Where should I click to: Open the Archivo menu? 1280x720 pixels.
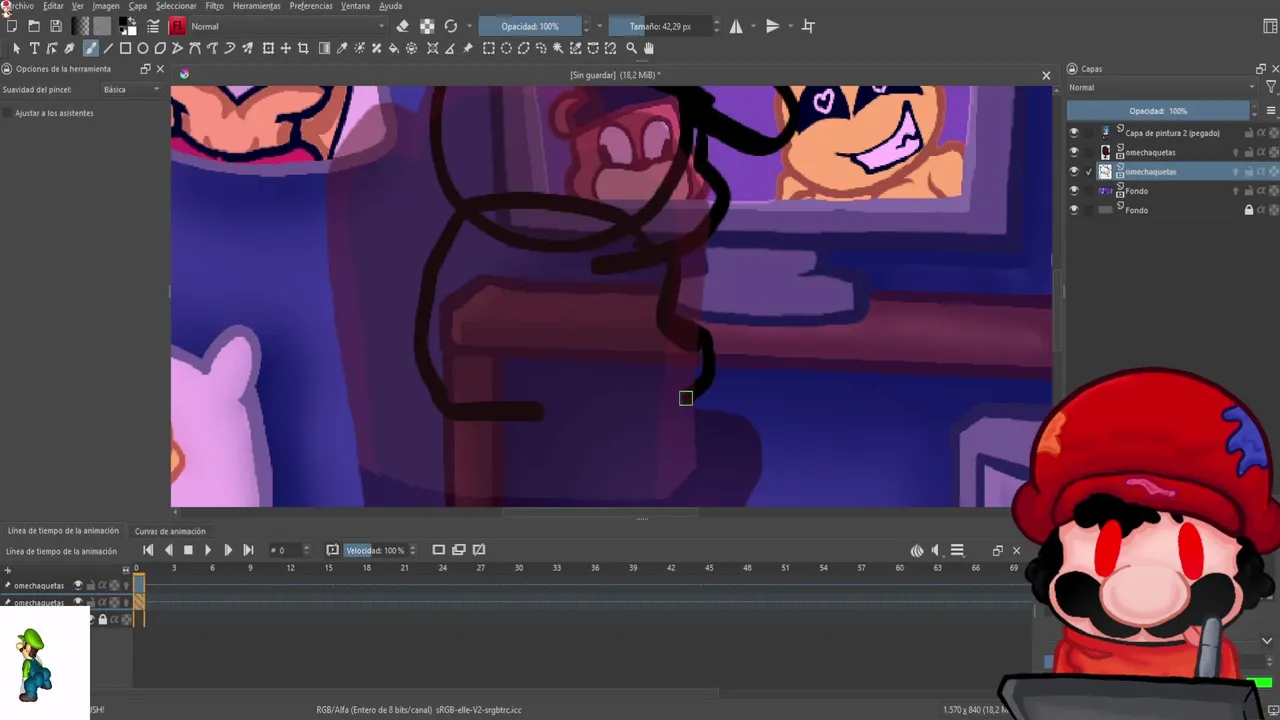(x=19, y=6)
